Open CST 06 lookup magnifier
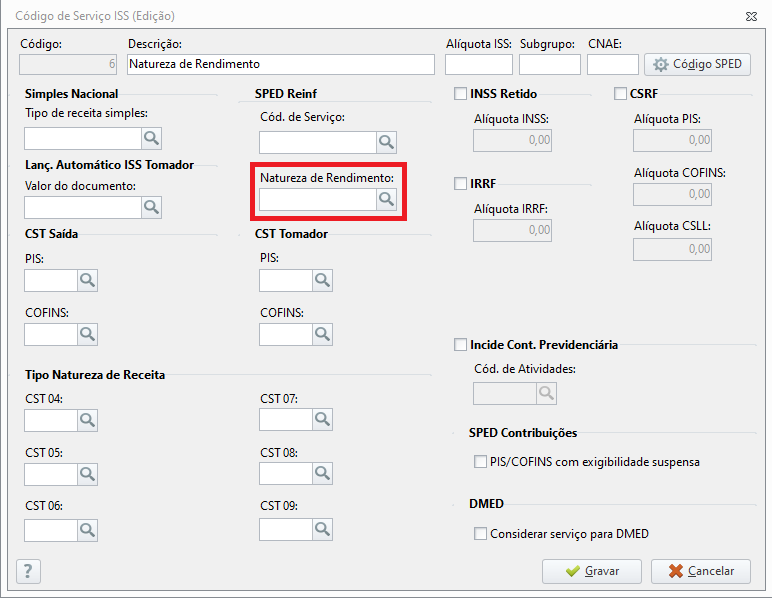Image resolution: width=772 pixels, height=598 pixels. coord(88,530)
